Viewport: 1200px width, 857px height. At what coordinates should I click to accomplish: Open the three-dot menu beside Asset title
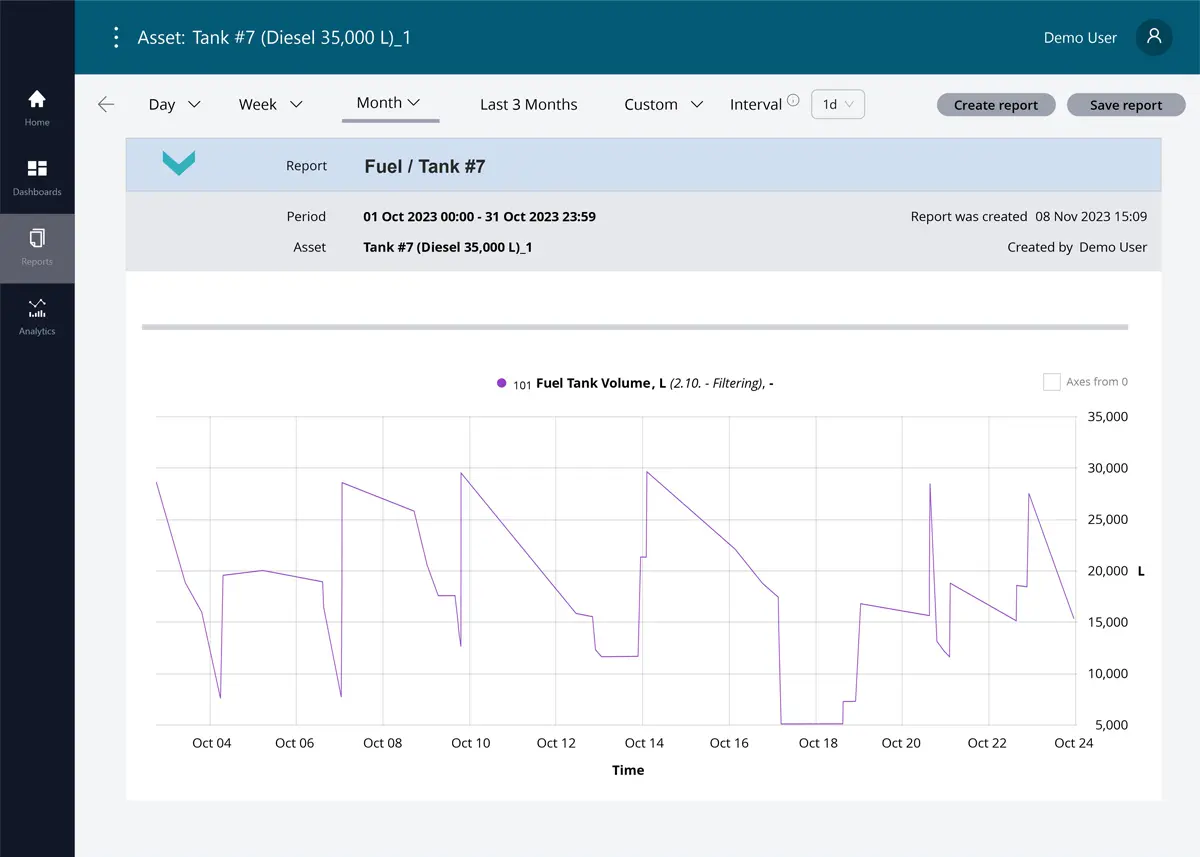click(116, 38)
